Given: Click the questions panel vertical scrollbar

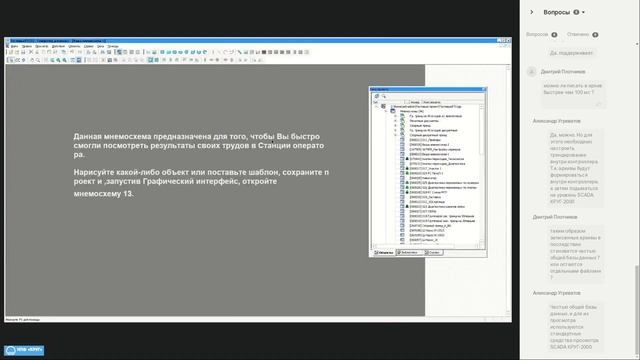Looking at the screenshot, I should [637, 310].
